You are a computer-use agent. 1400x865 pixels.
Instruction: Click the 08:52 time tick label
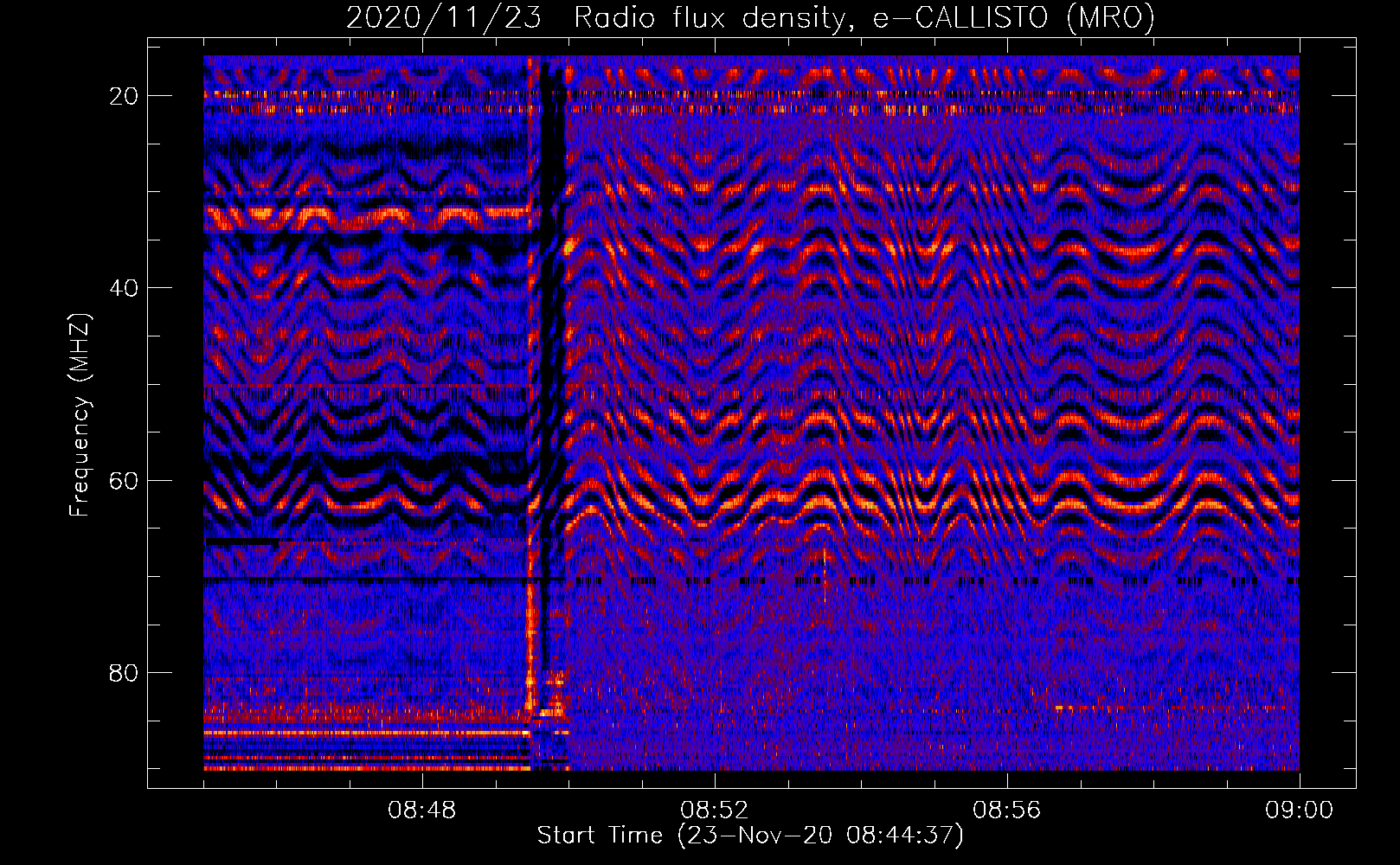[715, 811]
